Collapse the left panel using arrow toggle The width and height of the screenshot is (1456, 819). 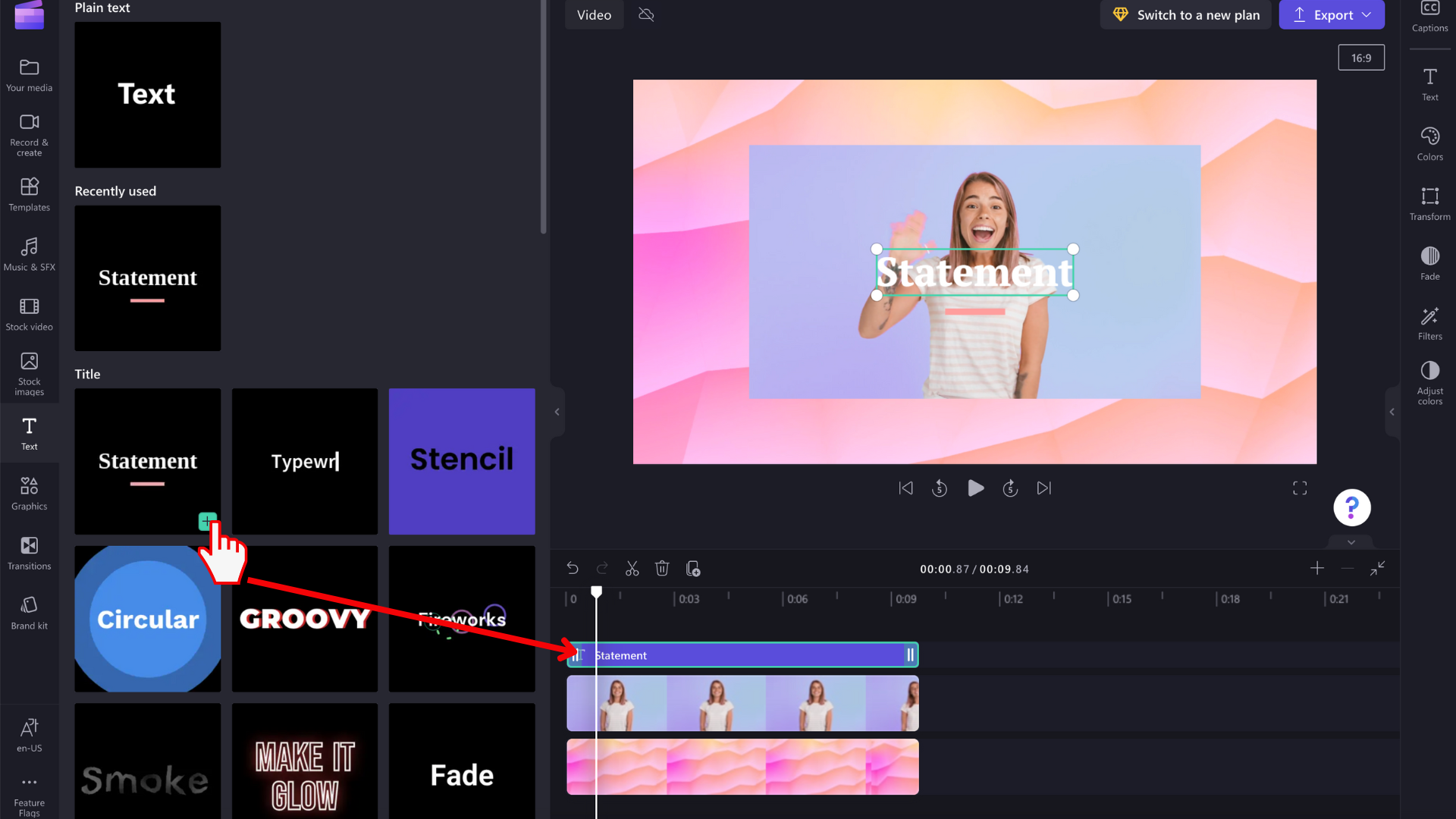pyautogui.click(x=556, y=411)
